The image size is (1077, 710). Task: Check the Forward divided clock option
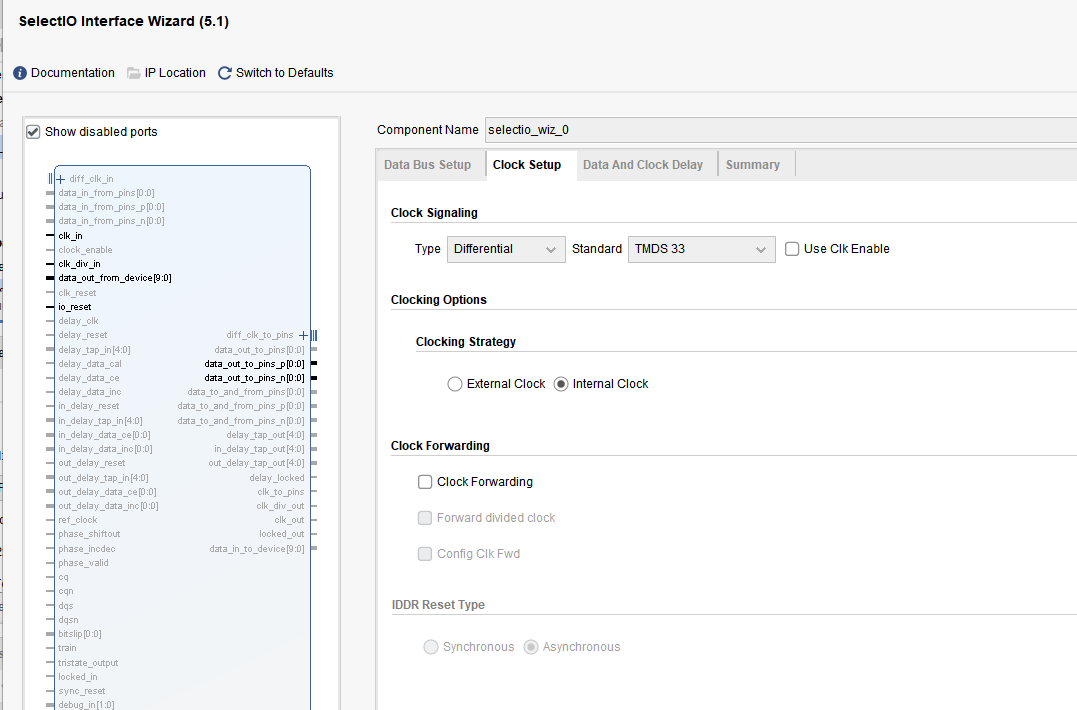coord(425,518)
